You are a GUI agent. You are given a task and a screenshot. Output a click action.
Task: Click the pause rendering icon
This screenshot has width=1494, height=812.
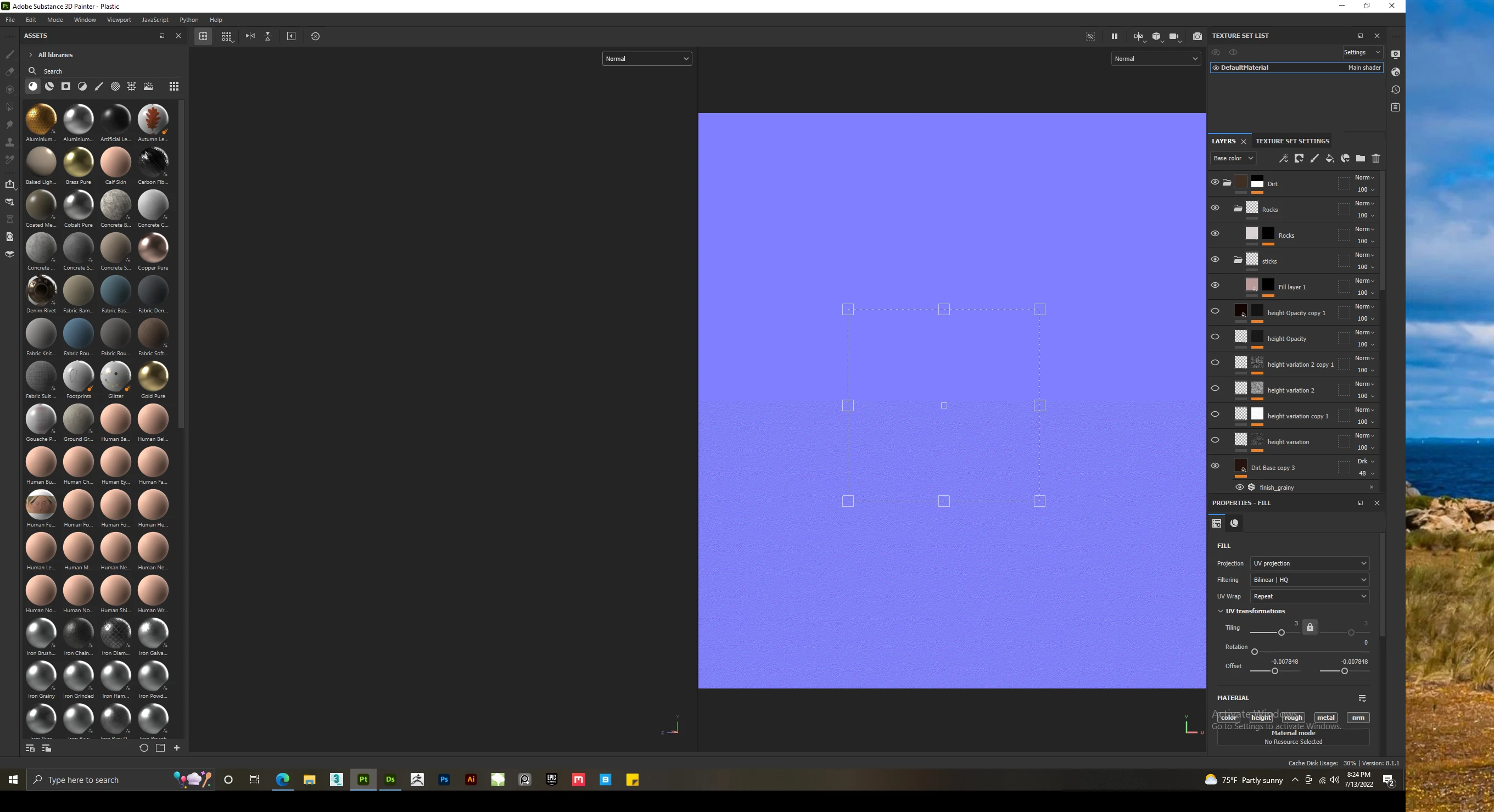click(x=1114, y=36)
